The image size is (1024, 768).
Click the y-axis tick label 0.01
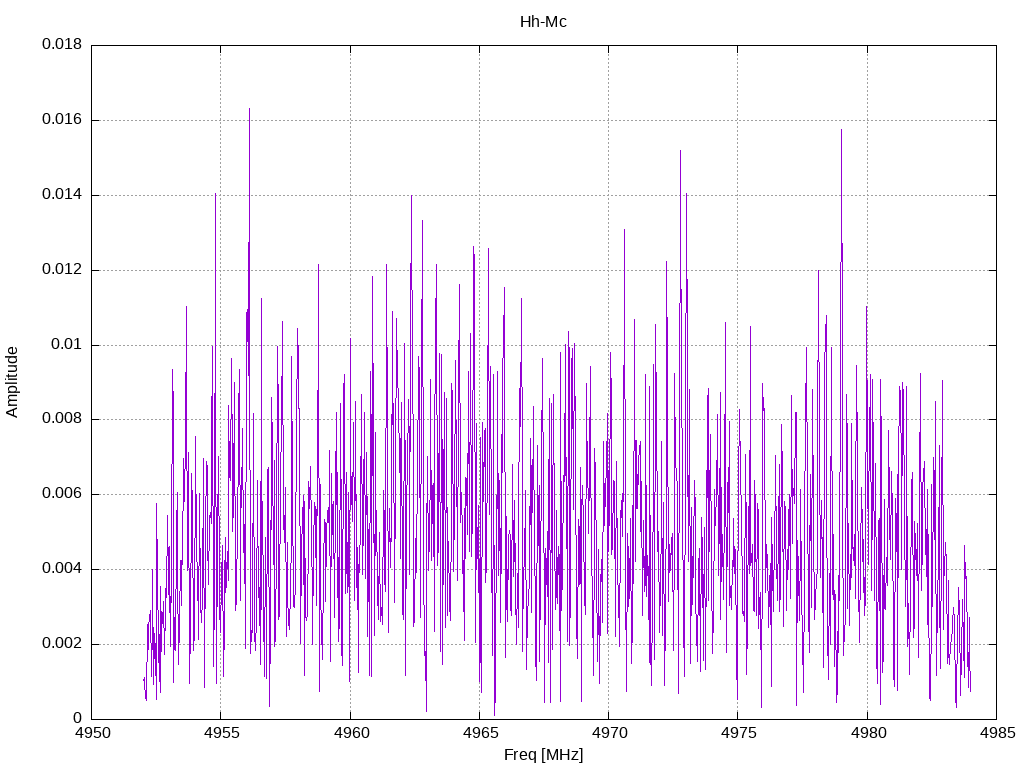pyautogui.click(x=67, y=345)
